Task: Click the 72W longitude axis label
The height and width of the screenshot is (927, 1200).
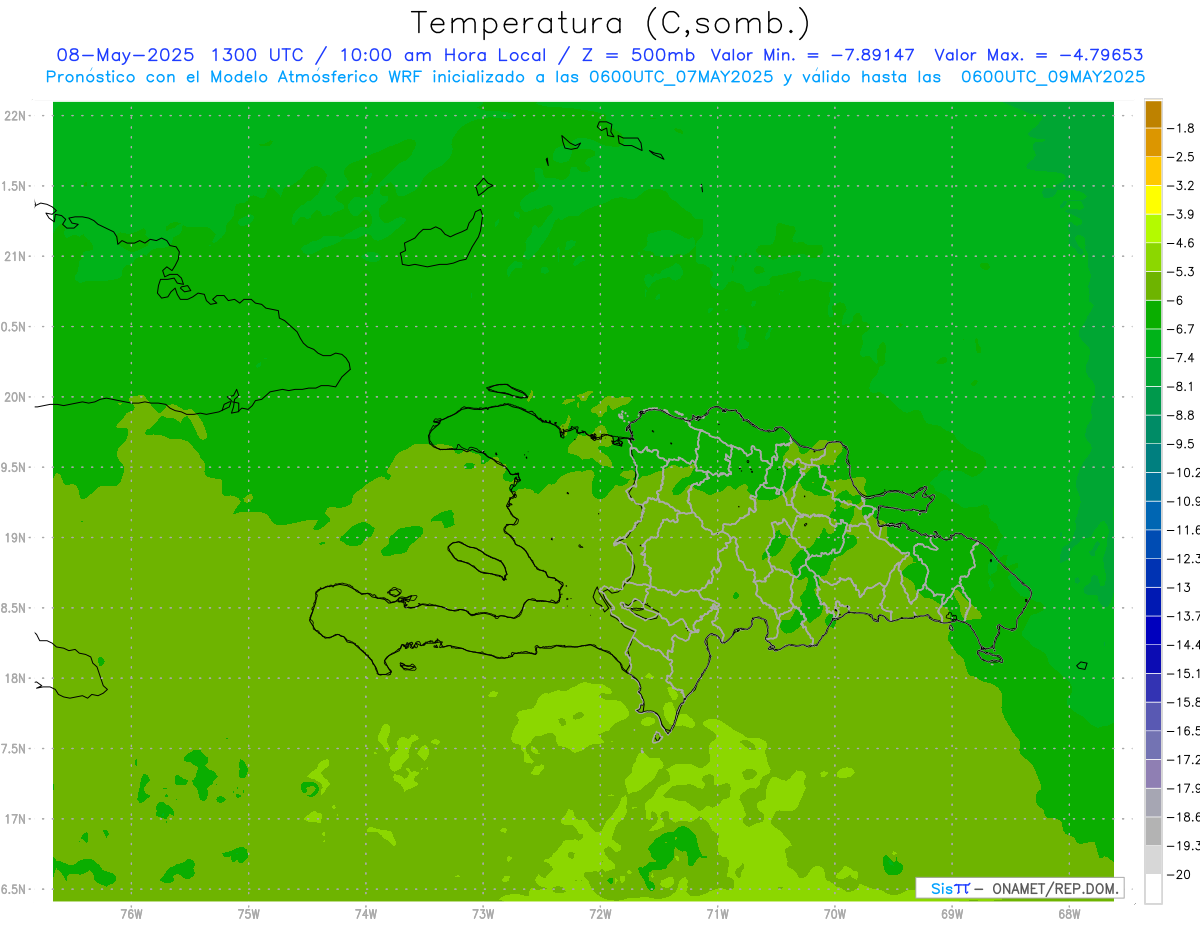Action: [x=600, y=914]
